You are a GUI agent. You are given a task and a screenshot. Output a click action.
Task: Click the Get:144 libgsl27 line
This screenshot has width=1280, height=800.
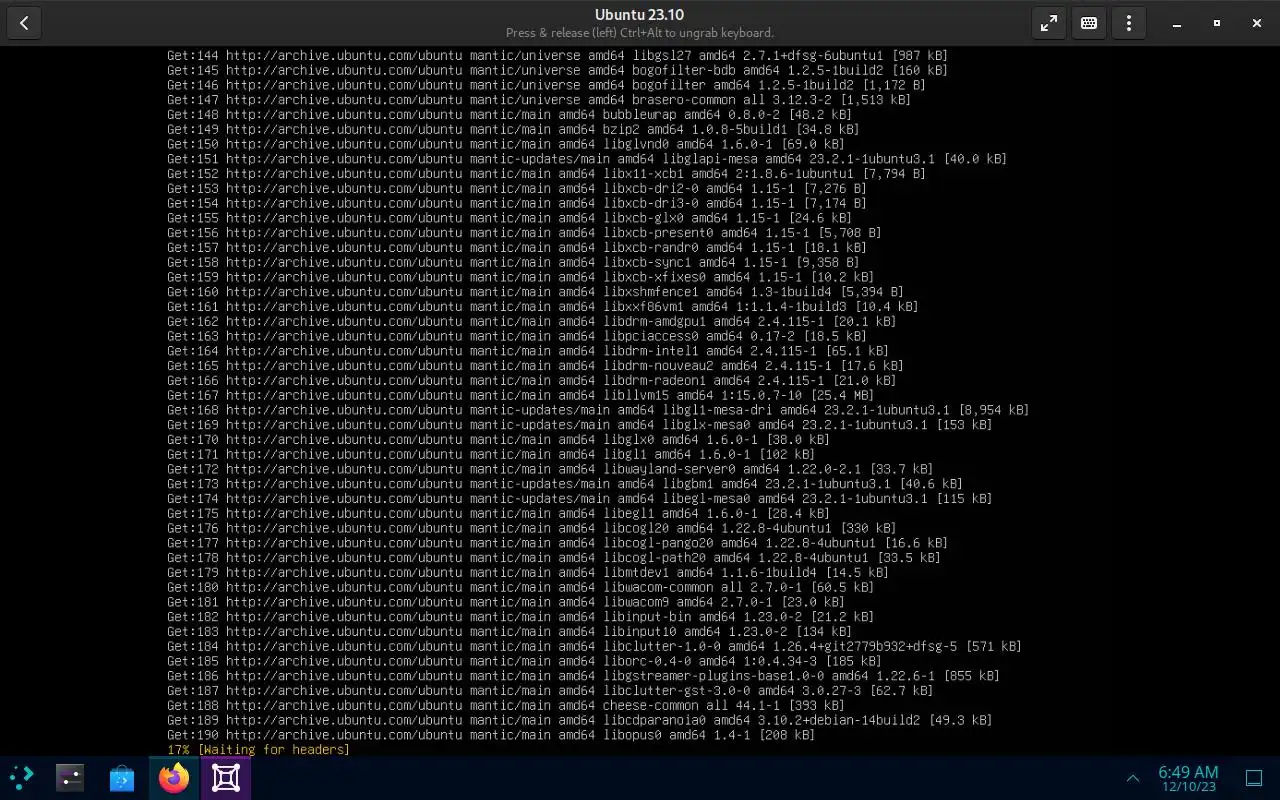pos(557,56)
